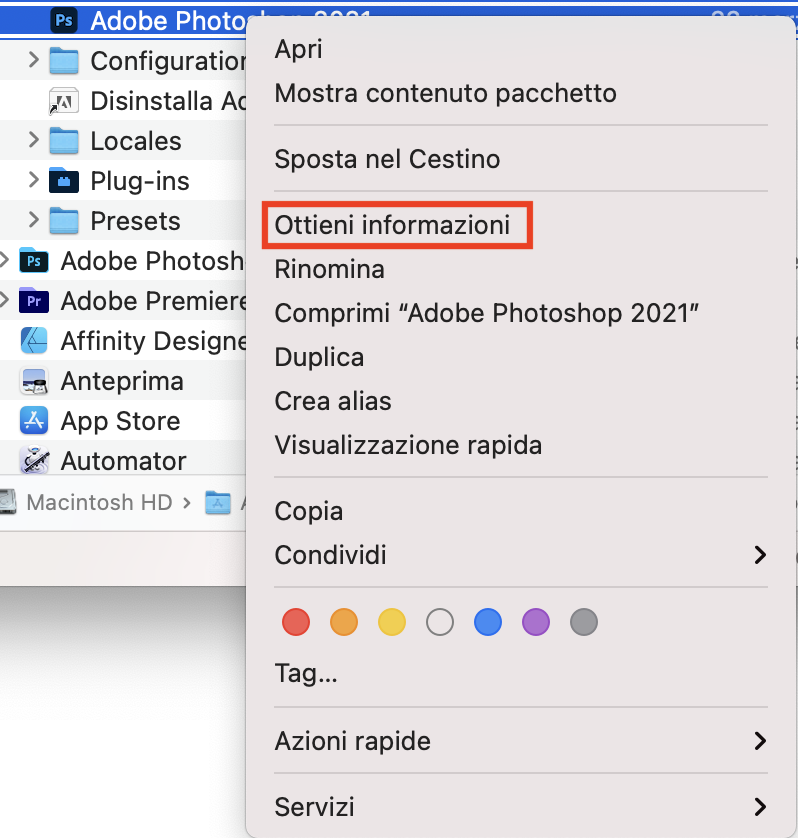Screen dimensions: 798x838
Task: Expand the Presets folder chevron
Action: point(33,220)
